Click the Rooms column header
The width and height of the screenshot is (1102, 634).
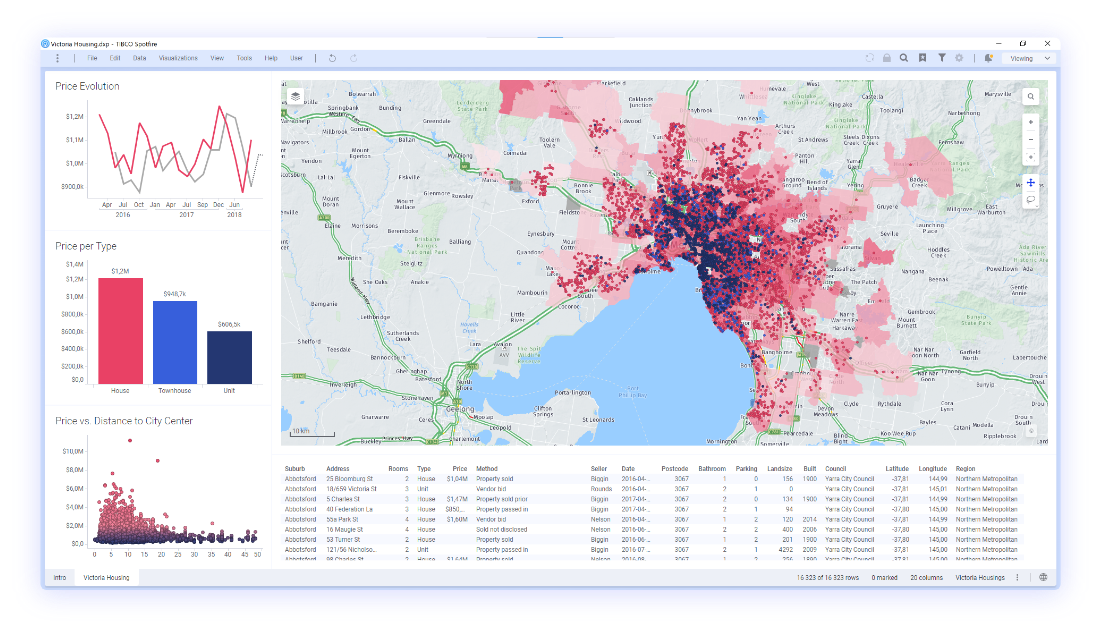398,468
